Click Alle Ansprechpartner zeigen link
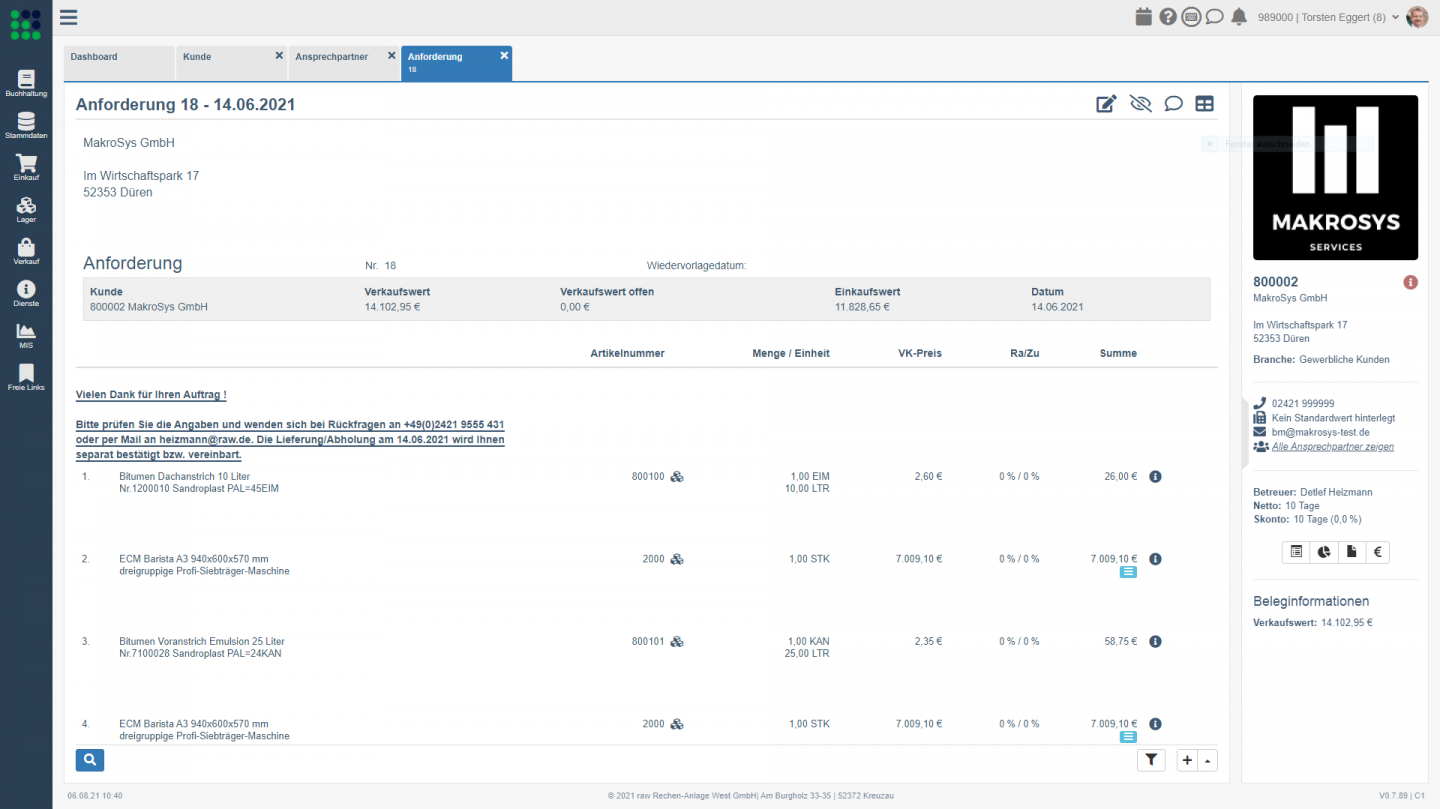This screenshot has width=1440, height=809. (1333, 447)
